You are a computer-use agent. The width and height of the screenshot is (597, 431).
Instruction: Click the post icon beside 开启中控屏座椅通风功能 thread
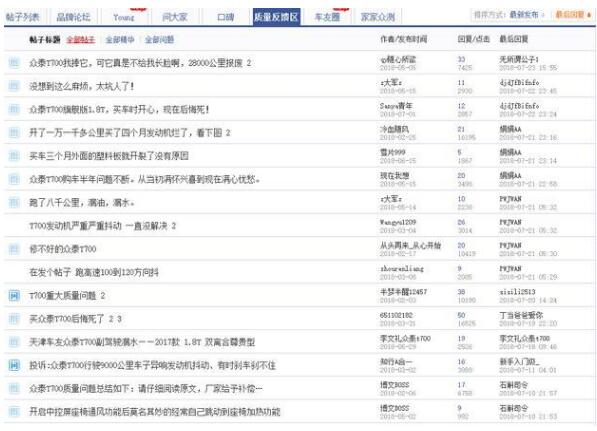tap(14, 412)
